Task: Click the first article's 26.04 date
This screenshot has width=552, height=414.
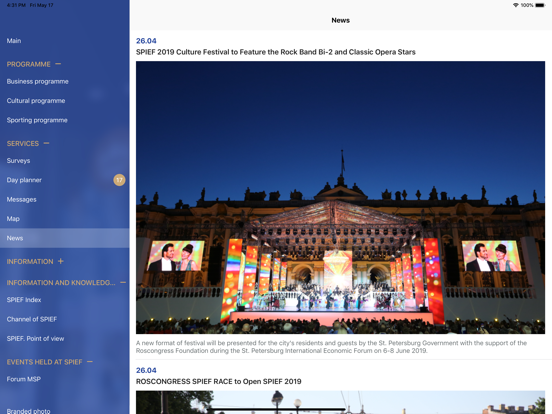Action: 146,41
